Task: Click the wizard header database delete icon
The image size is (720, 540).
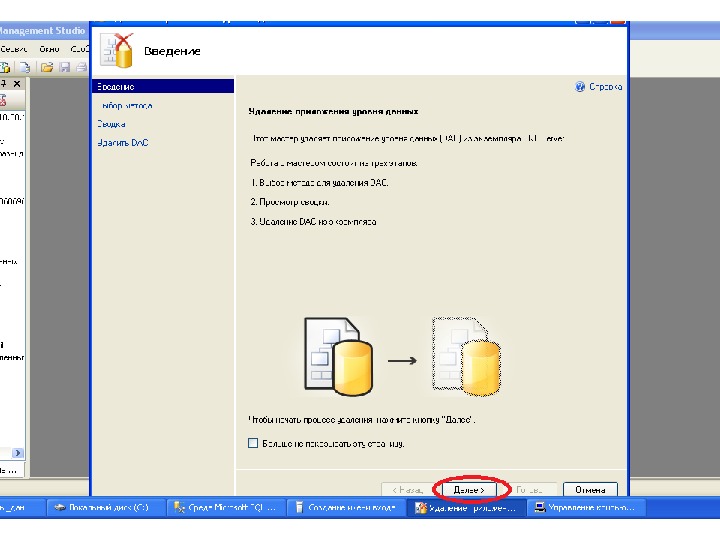Action: pos(117,51)
